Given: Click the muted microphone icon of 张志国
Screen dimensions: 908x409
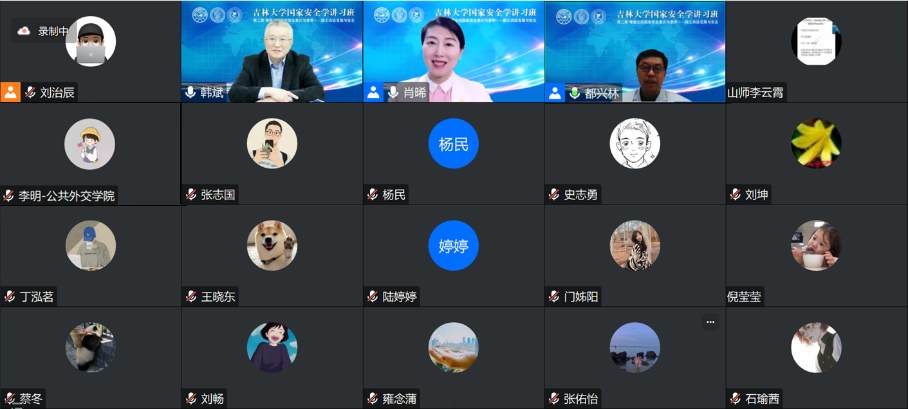Looking at the screenshot, I should click(191, 195).
